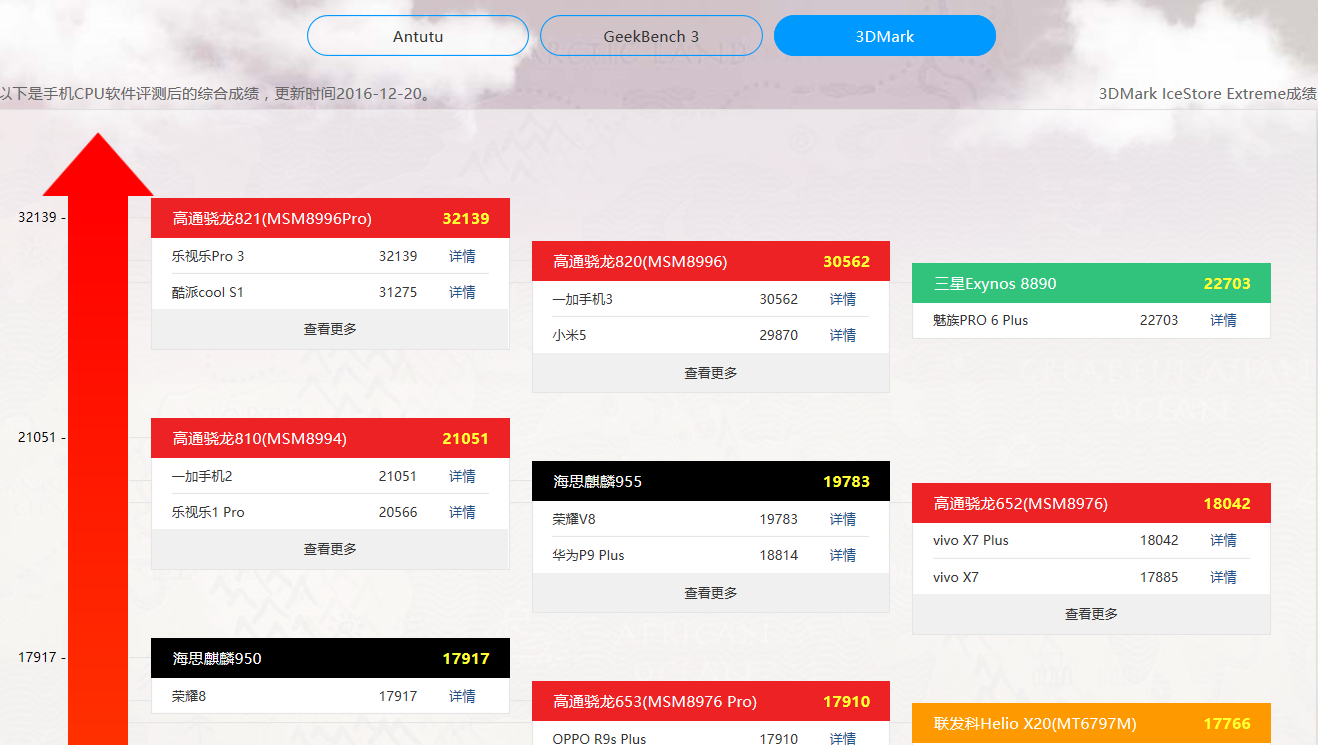Show more devices under 骁龙810
Viewport: 1318px width, 745px height.
click(x=330, y=549)
